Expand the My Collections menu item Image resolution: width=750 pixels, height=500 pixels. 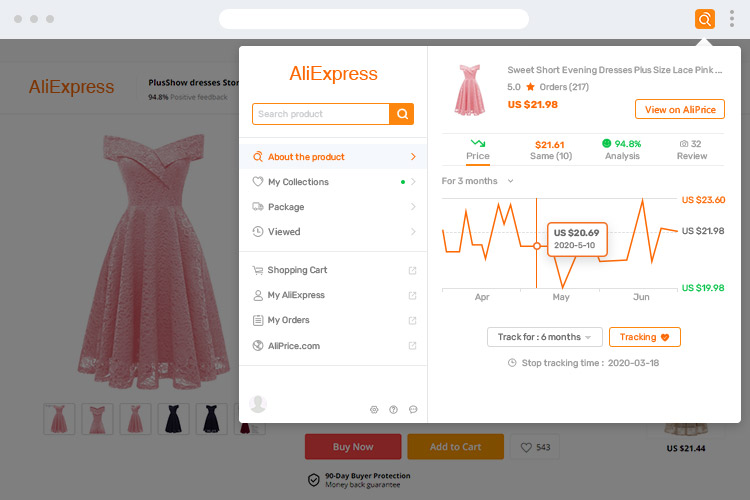pos(333,182)
